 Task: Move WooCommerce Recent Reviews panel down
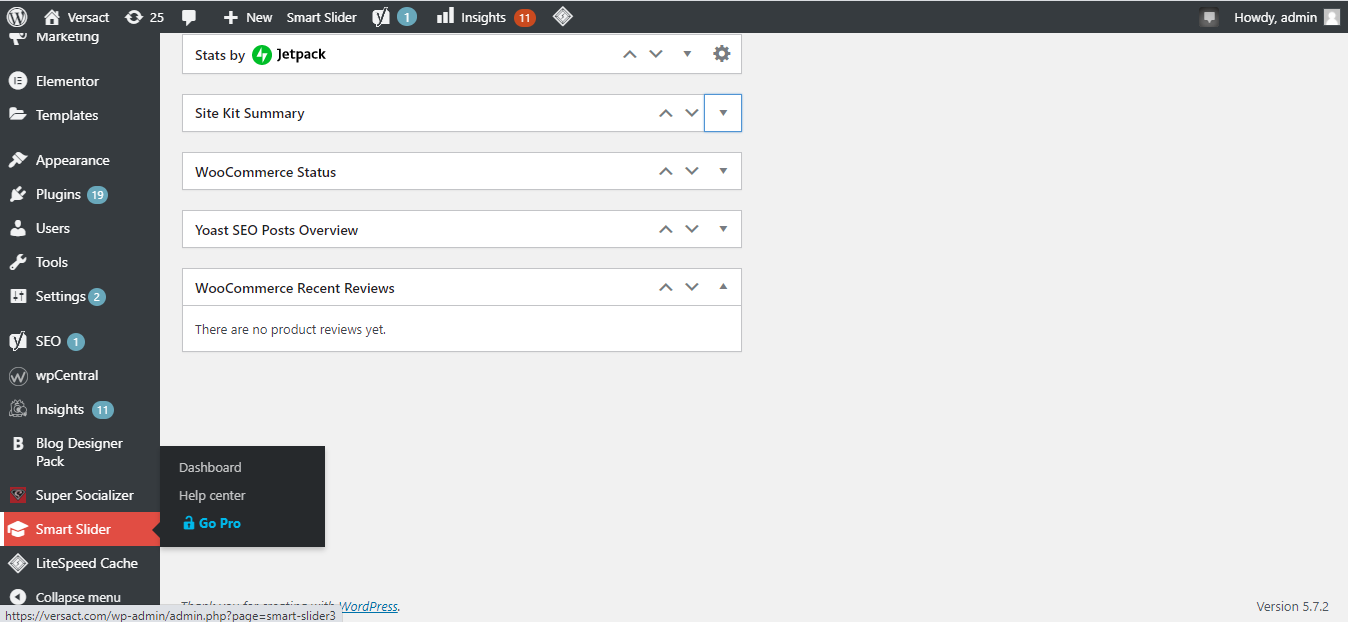[x=692, y=287]
